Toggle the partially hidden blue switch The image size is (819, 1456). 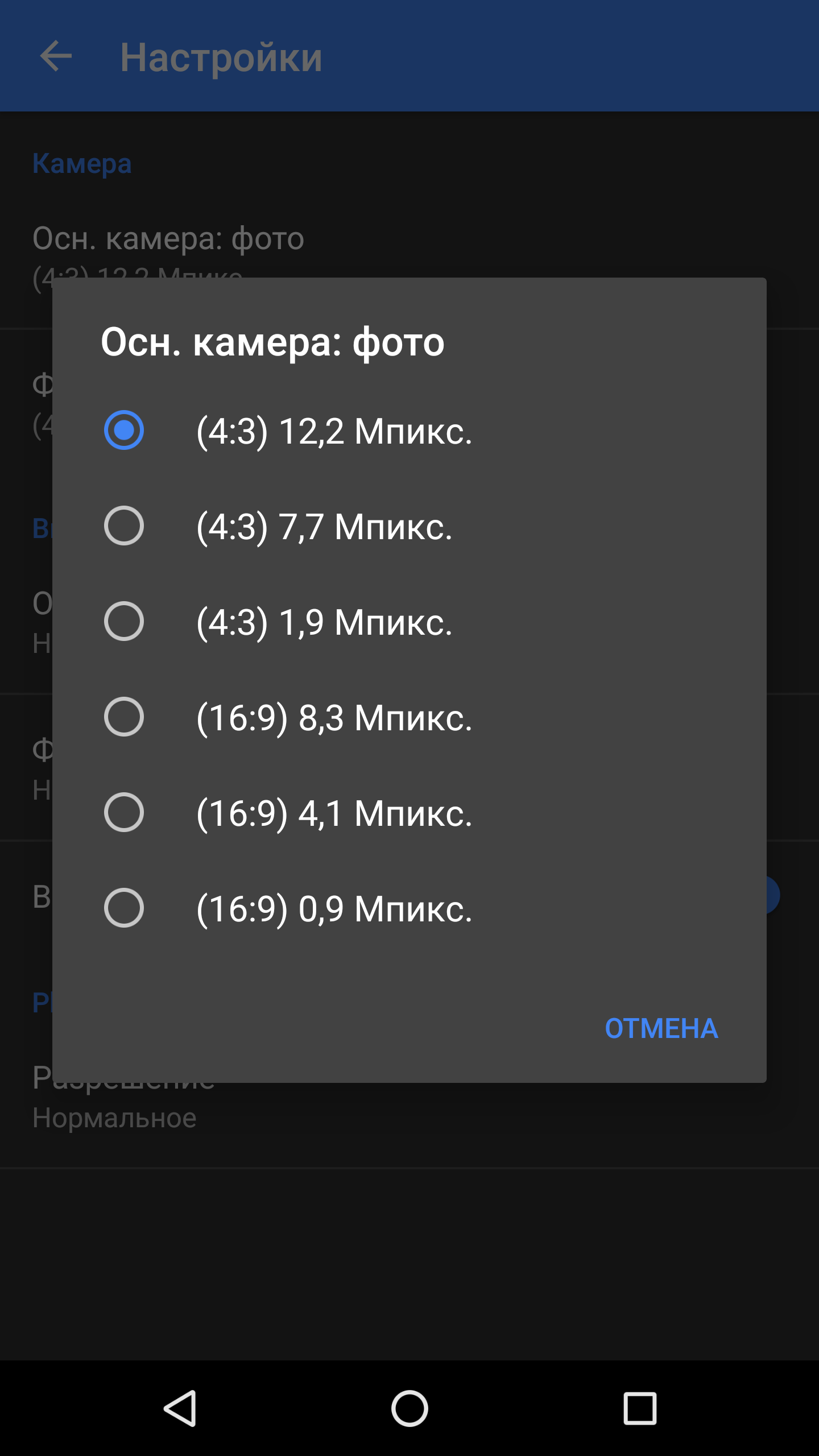tap(773, 895)
